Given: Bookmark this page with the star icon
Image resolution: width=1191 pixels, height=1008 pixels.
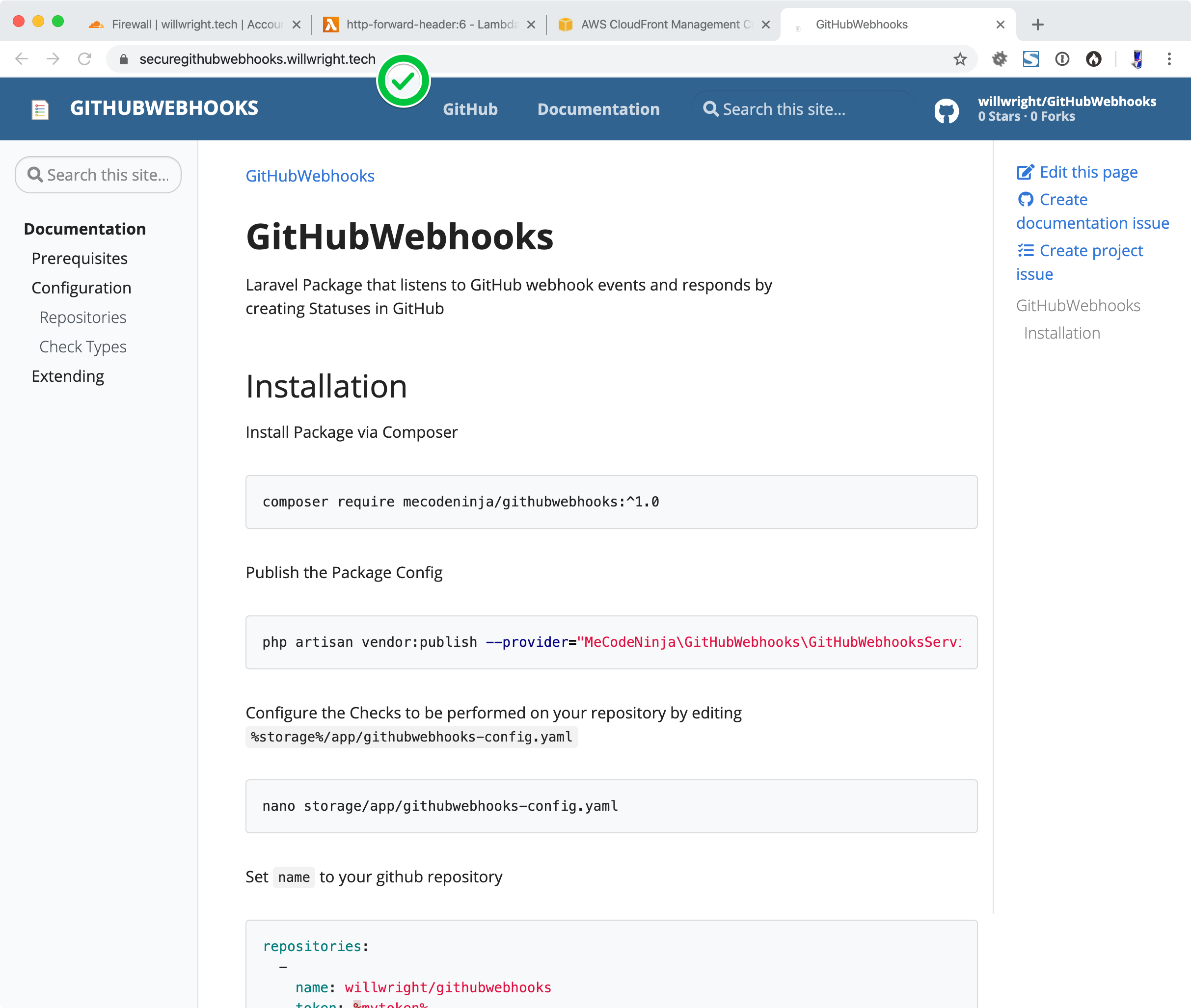Looking at the screenshot, I should pyautogui.click(x=960, y=59).
